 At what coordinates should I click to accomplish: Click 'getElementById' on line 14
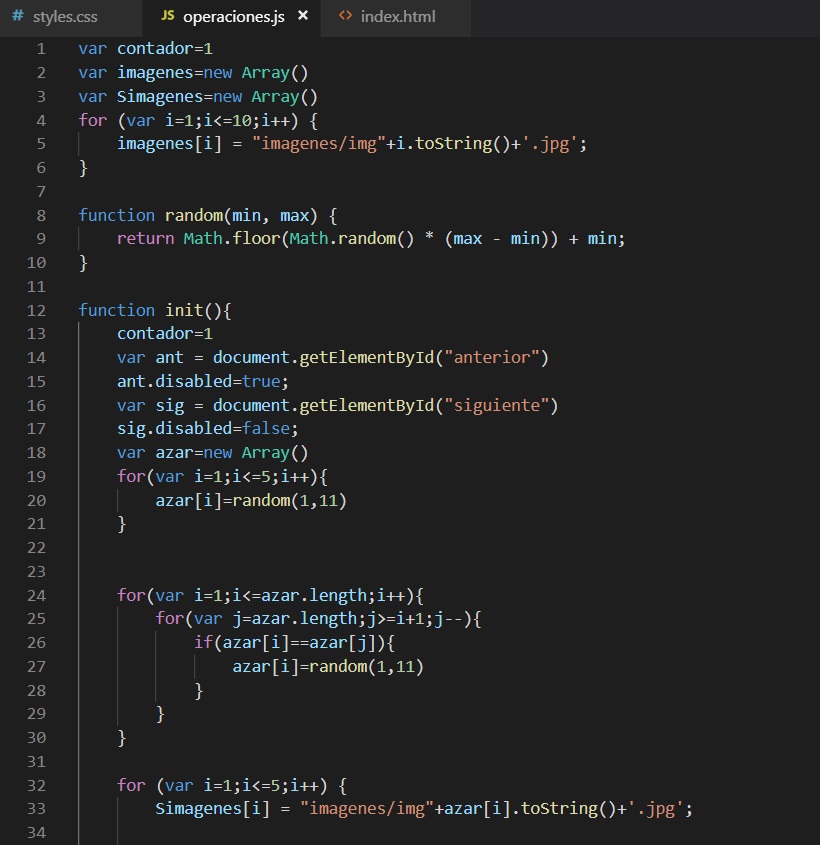pos(366,357)
